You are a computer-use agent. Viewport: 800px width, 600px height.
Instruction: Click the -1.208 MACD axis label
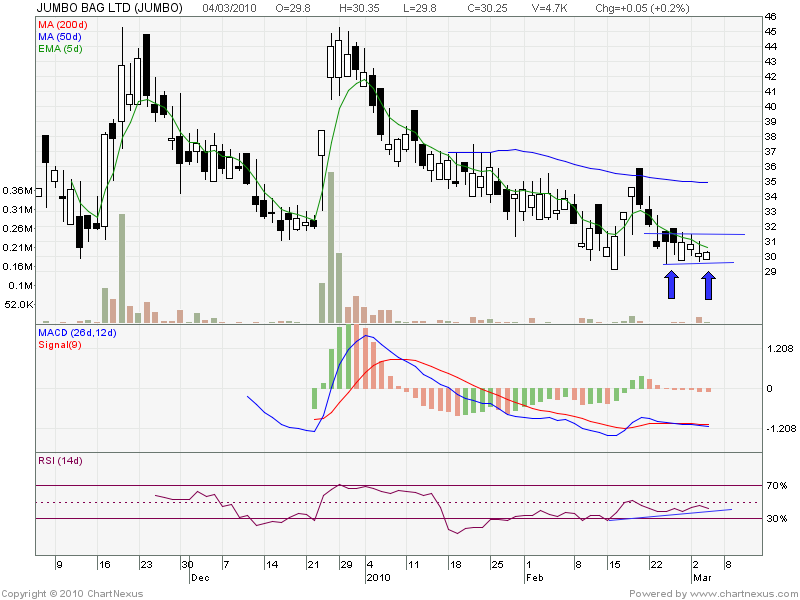point(781,429)
